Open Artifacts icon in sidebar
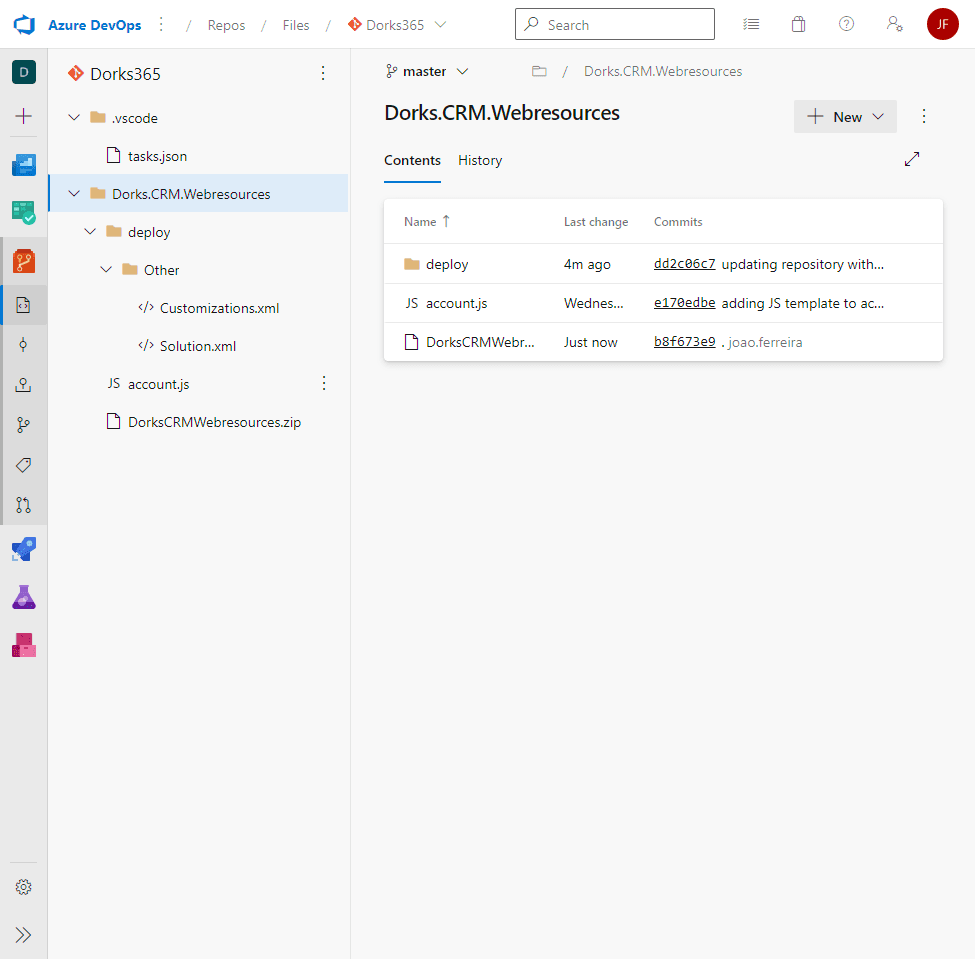This screenshot has height=959, width=975. 24,645
